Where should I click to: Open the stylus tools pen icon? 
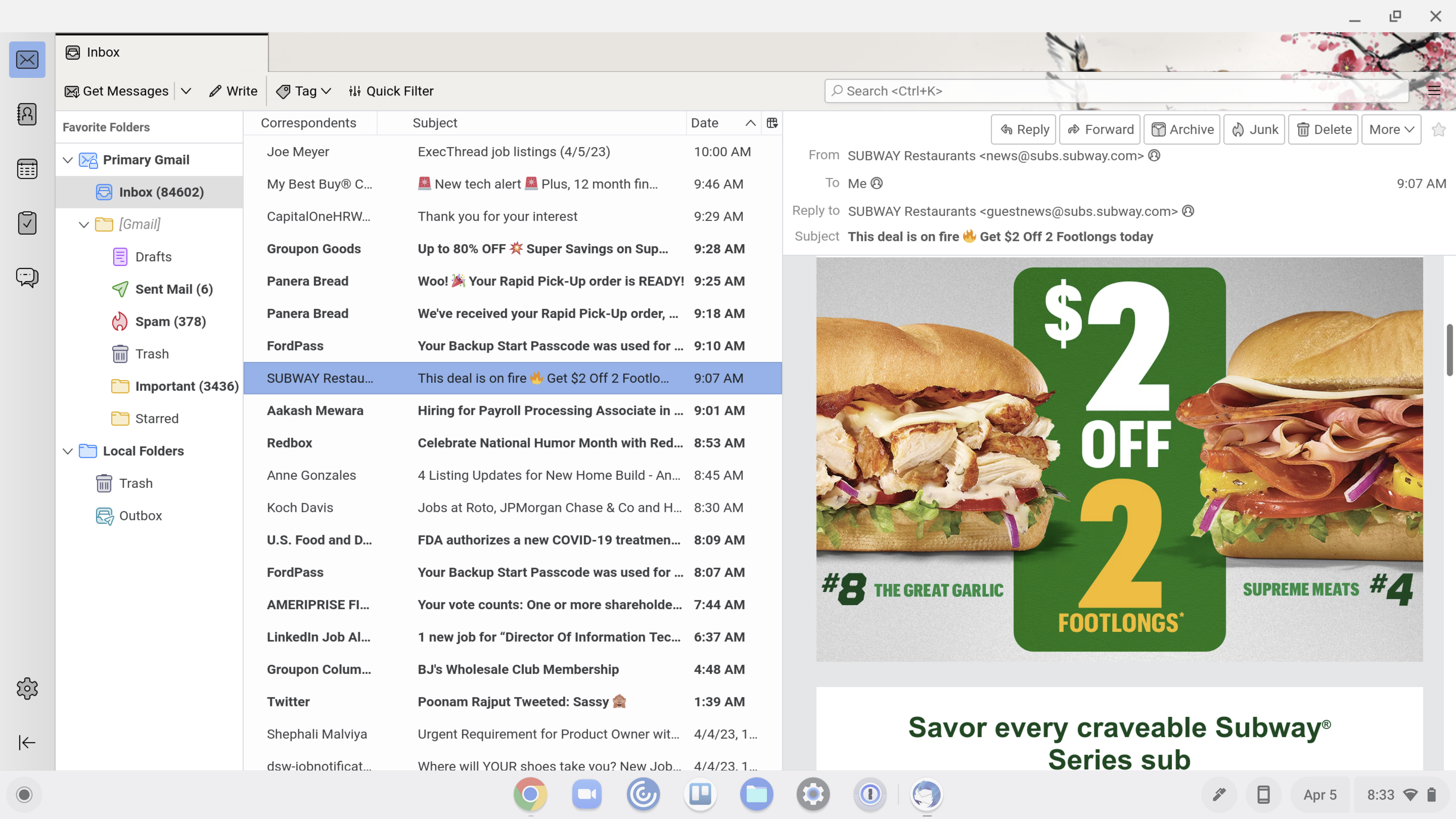pyautogui.click(x=1219, y=795)
